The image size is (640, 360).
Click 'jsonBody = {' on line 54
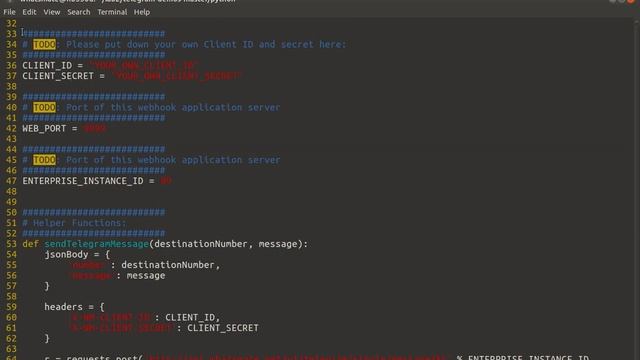click(x=77, y=255)
